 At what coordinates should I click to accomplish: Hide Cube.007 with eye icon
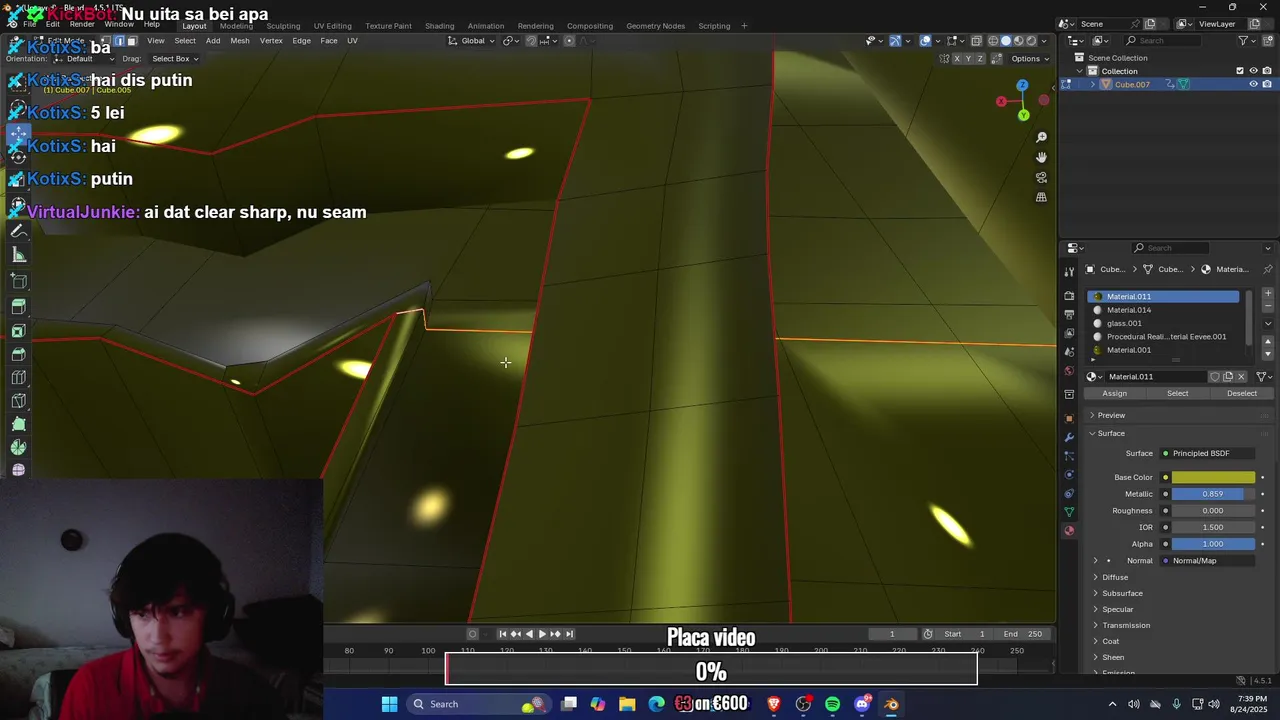pos(1253,85)
